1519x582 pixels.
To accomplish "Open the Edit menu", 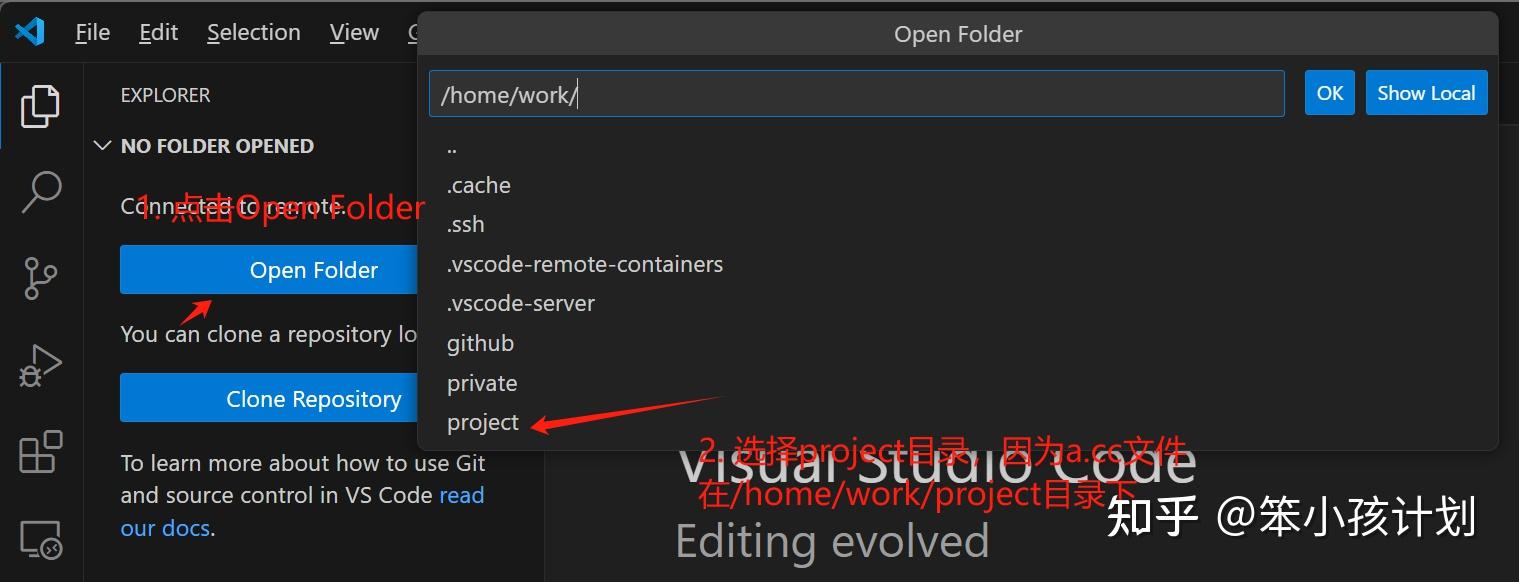I will point(158,31).
